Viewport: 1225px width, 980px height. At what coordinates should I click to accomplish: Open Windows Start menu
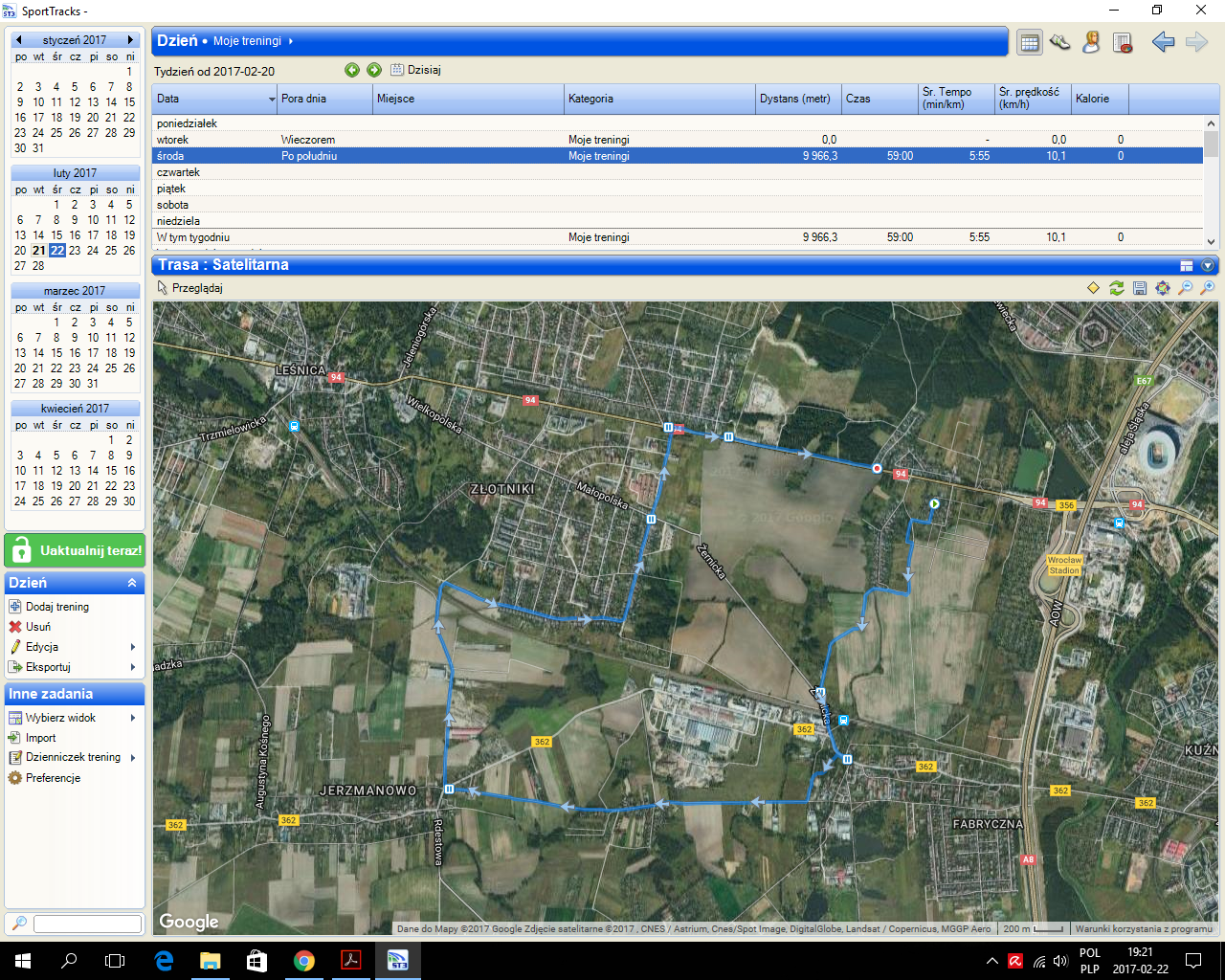pos(23,961)
